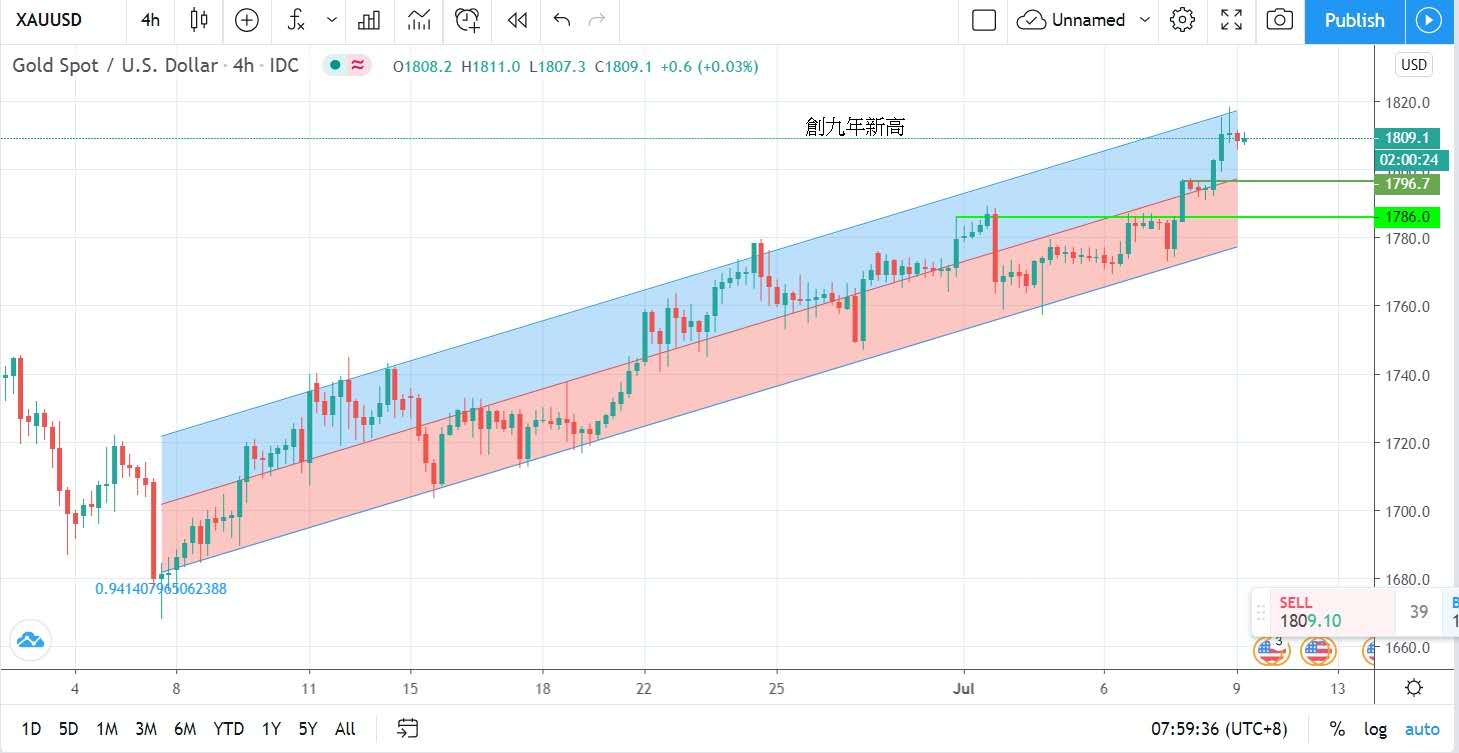This screenshot has height=753, width=1459.
Task: Open the Indicators fx button
Action: (x=296, y=20)
